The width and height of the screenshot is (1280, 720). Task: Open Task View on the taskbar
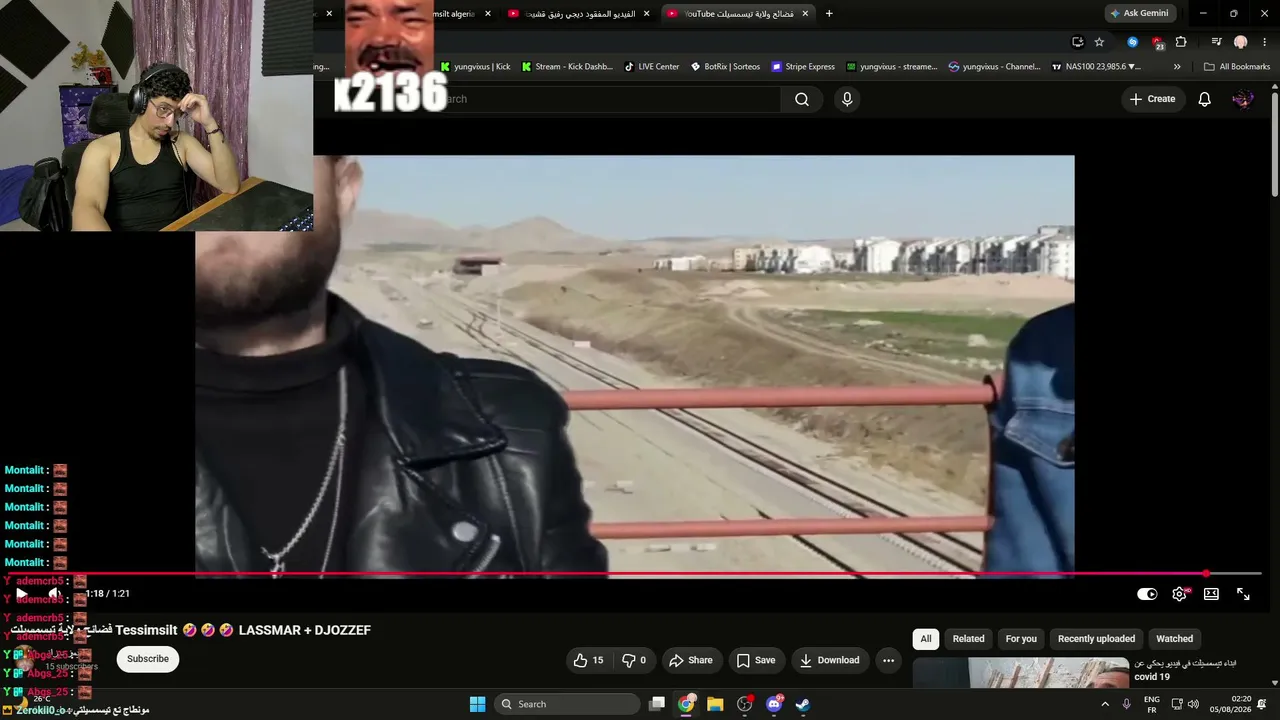pos(657,704)
